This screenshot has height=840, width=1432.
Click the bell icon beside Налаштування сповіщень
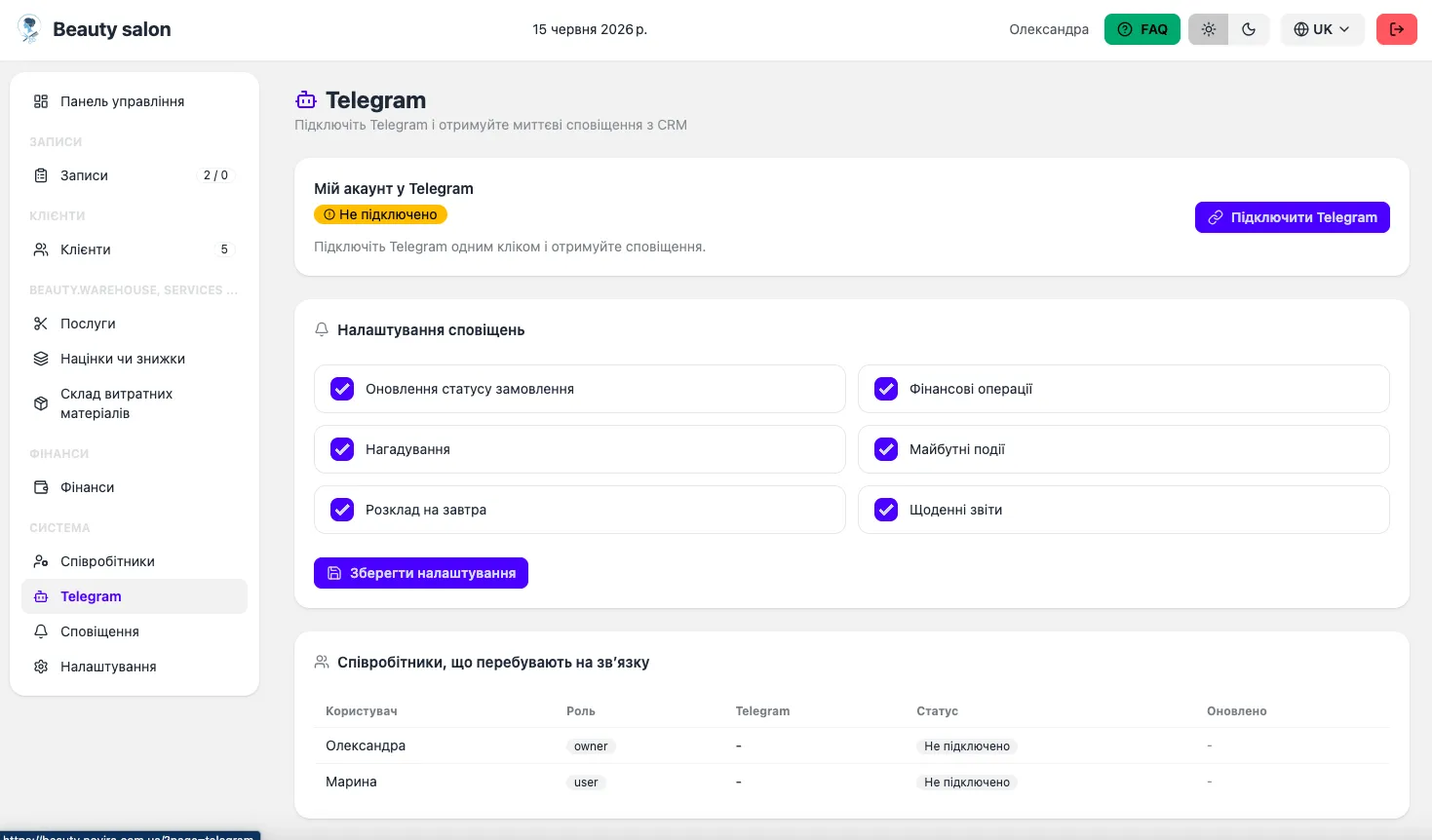322,330
